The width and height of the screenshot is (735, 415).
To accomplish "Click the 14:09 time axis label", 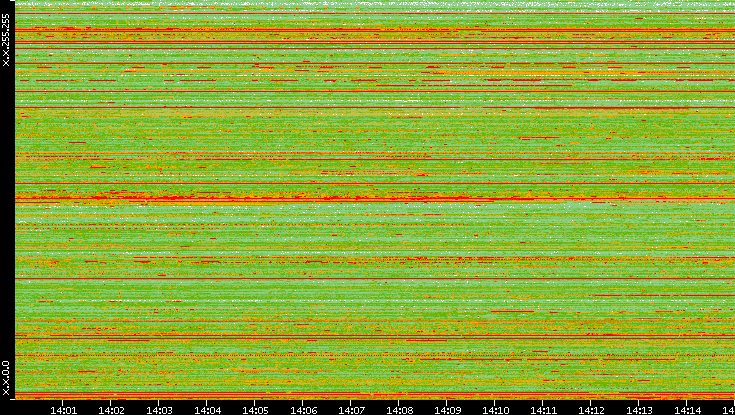I will click(447, 410).
